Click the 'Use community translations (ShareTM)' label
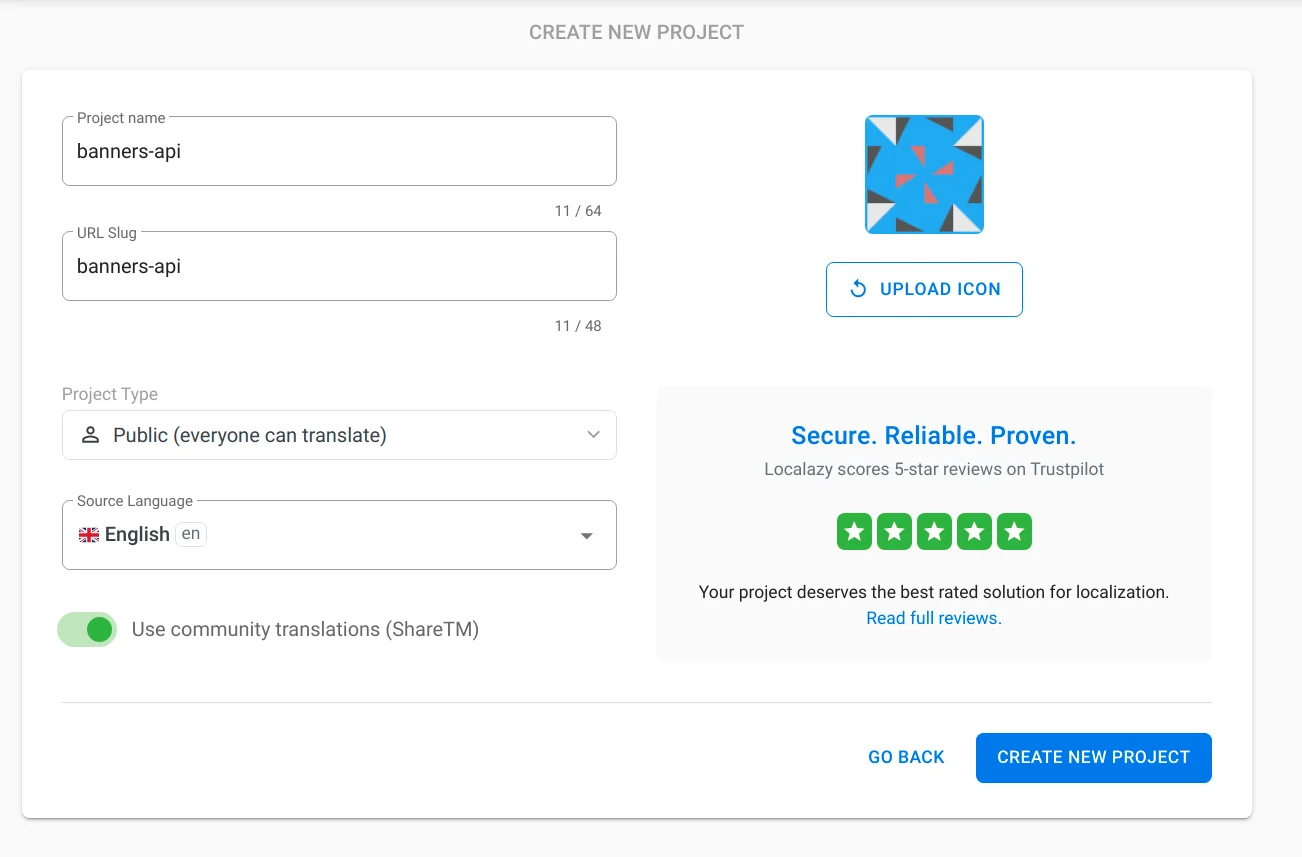This screenshot has width=1302, height=857. click(305, 629)
